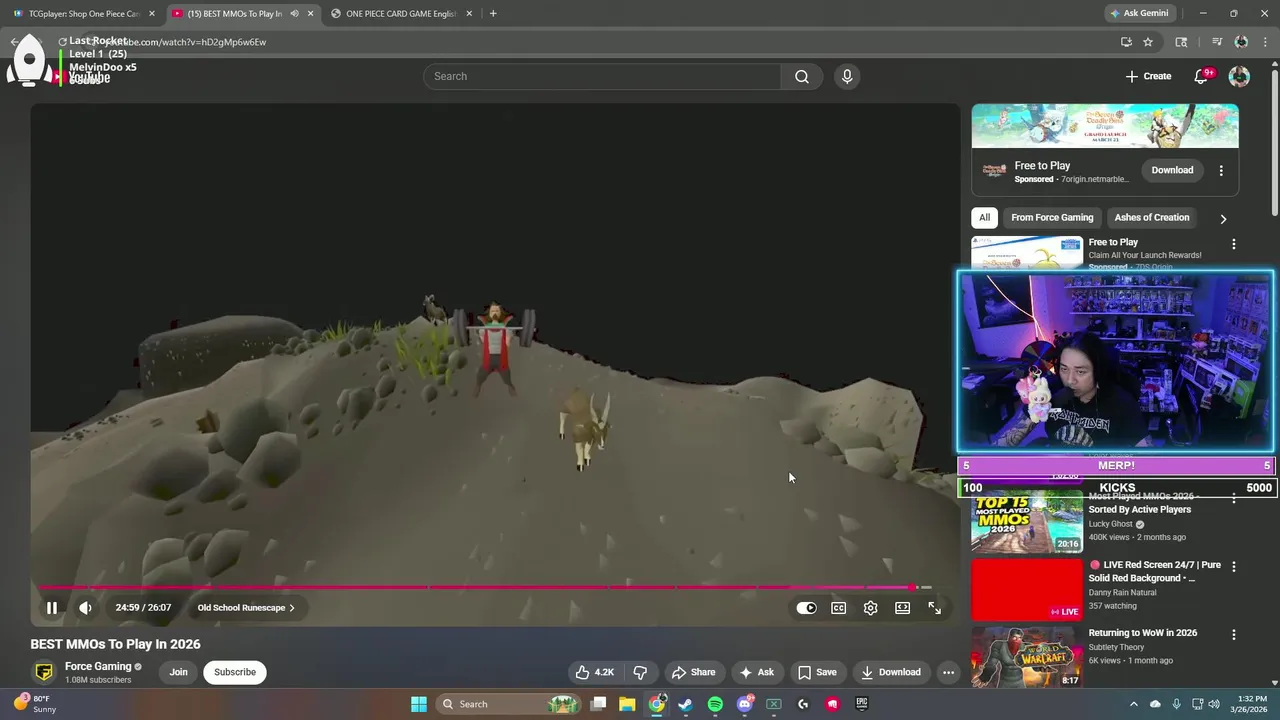Download the video below player
The height and width of the screenshot is (720, 1280).
click(891, 672)
